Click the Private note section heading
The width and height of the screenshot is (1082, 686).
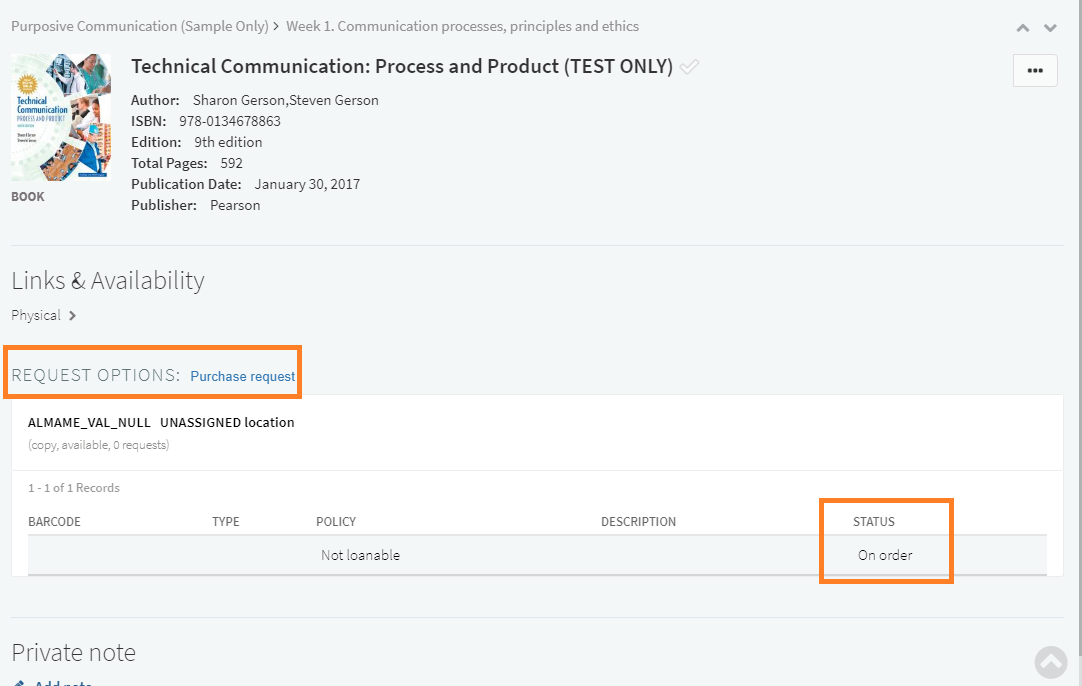[x=74, y=653]
